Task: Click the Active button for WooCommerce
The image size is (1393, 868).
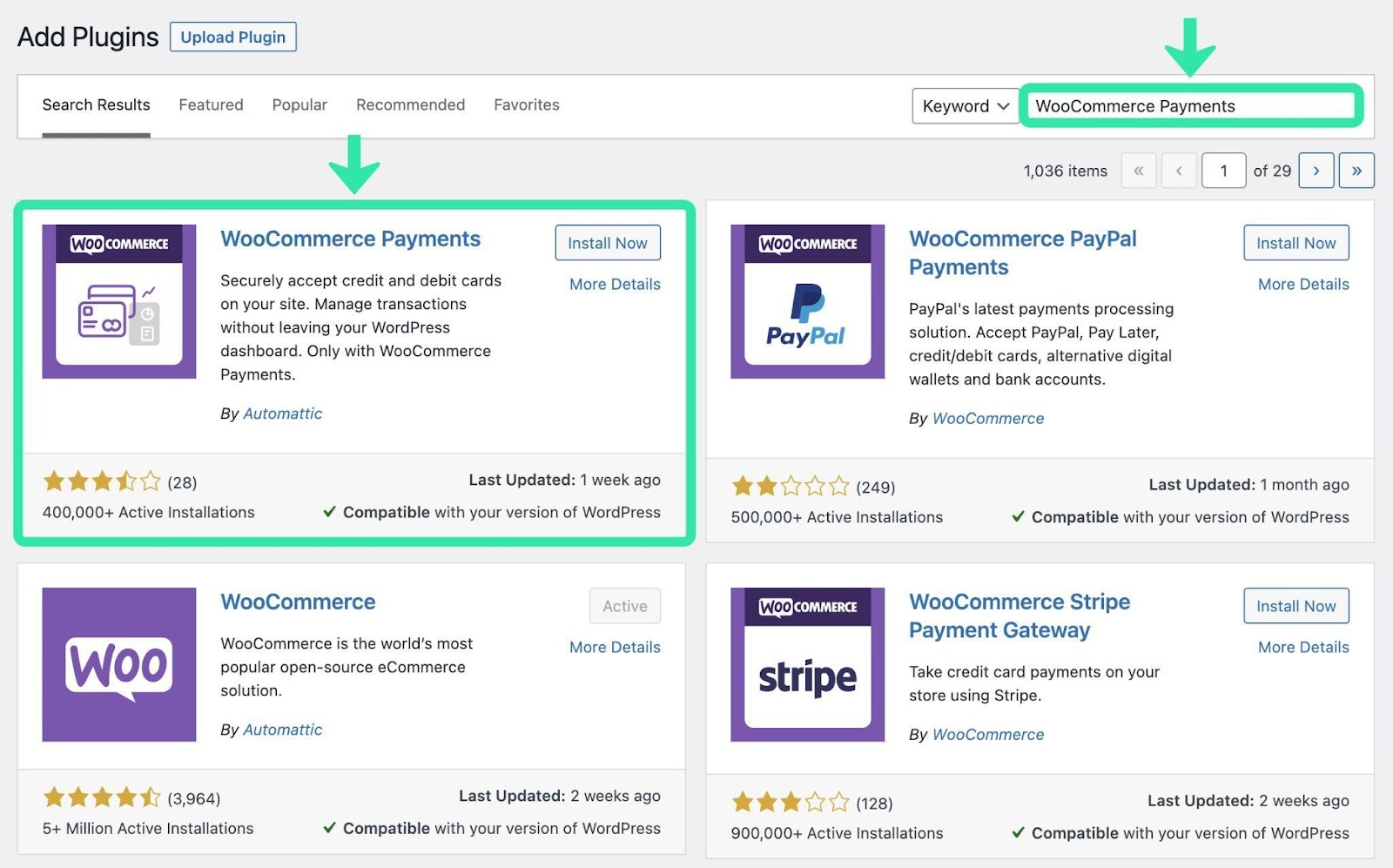Action: [625, 606]
